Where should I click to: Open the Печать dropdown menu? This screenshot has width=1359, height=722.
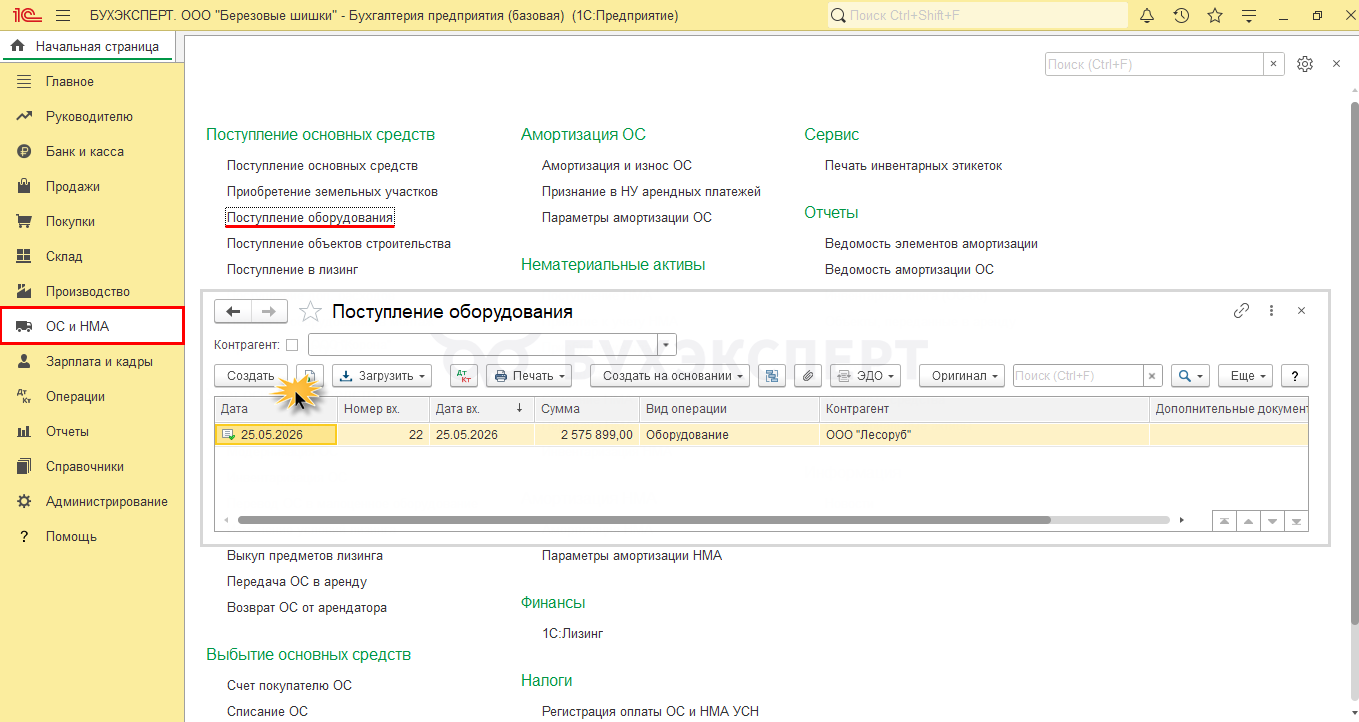point(529,376)
